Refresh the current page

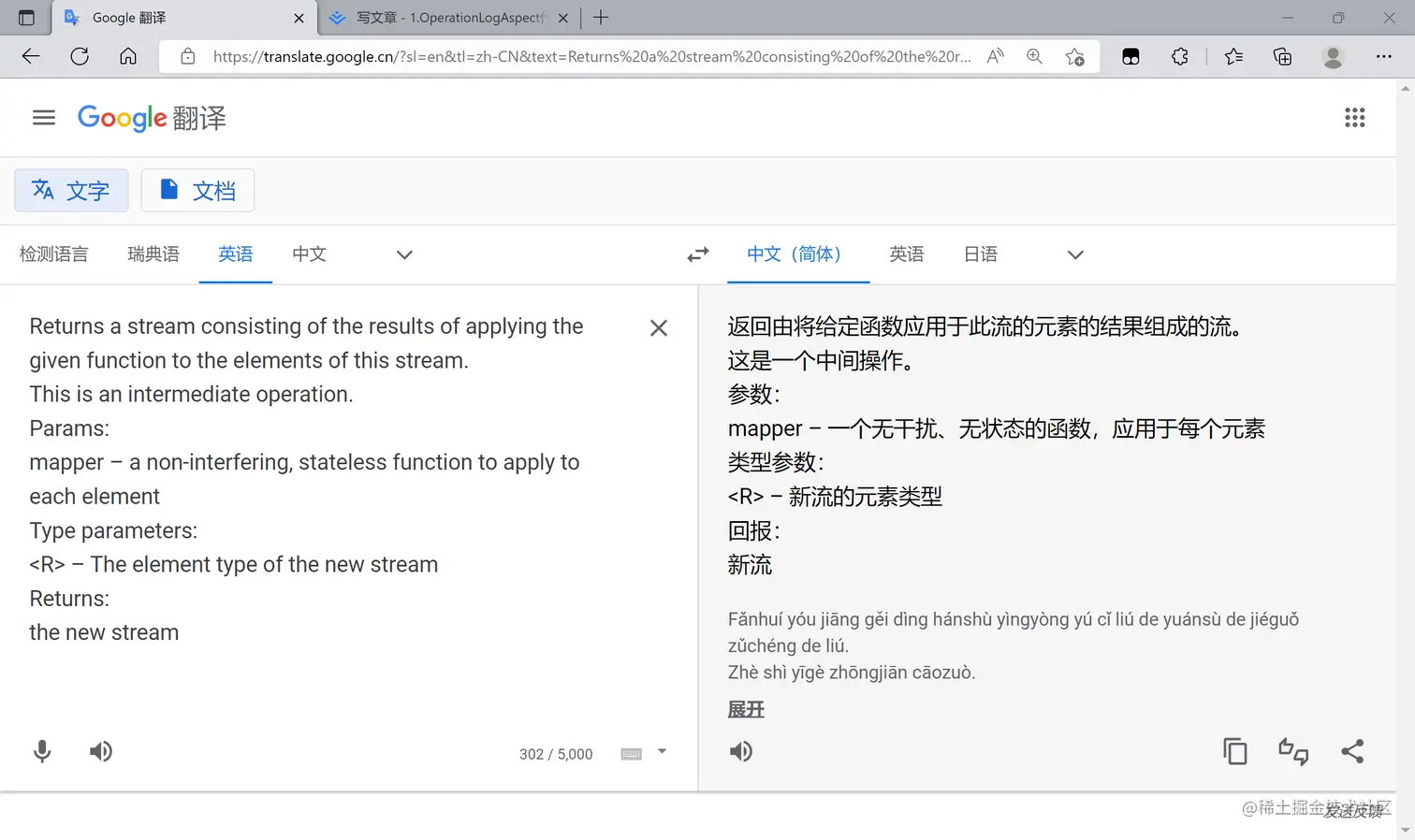[80, 56]
